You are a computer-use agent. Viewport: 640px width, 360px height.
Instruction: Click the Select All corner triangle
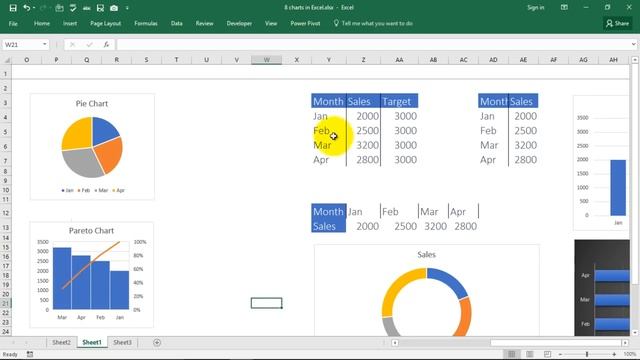[6, 60]
